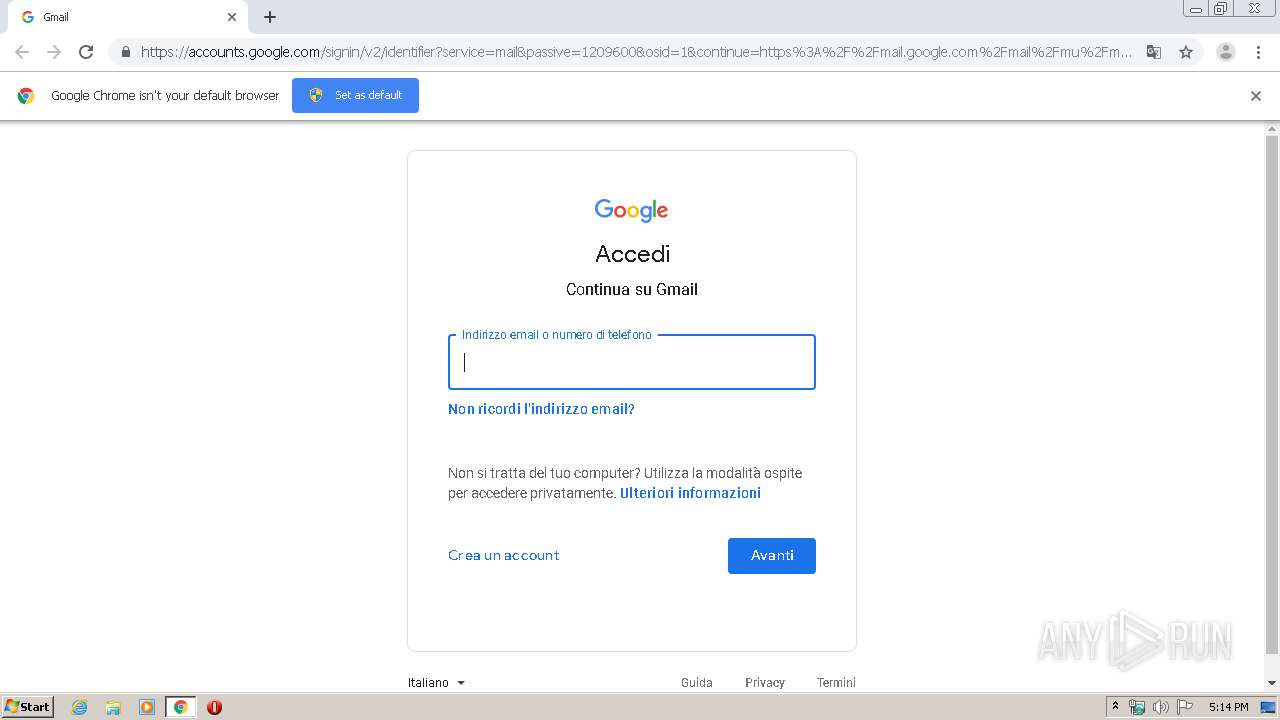
Task: Click the address bar URL
Action: (636, 52)
